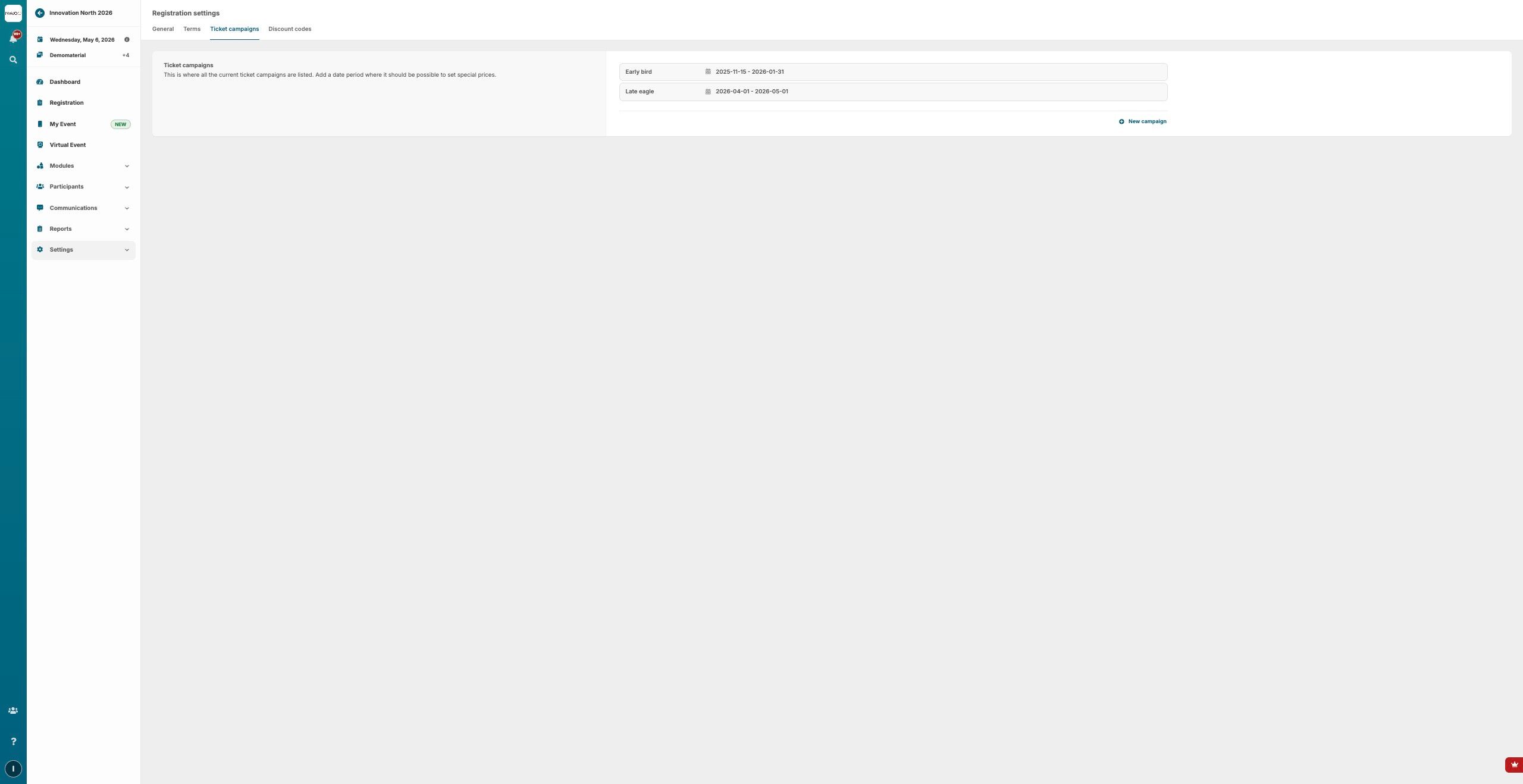Expand the Communications menu
Screen dimensions: 1523x784
pyautogui.click(x=127, y=208)
